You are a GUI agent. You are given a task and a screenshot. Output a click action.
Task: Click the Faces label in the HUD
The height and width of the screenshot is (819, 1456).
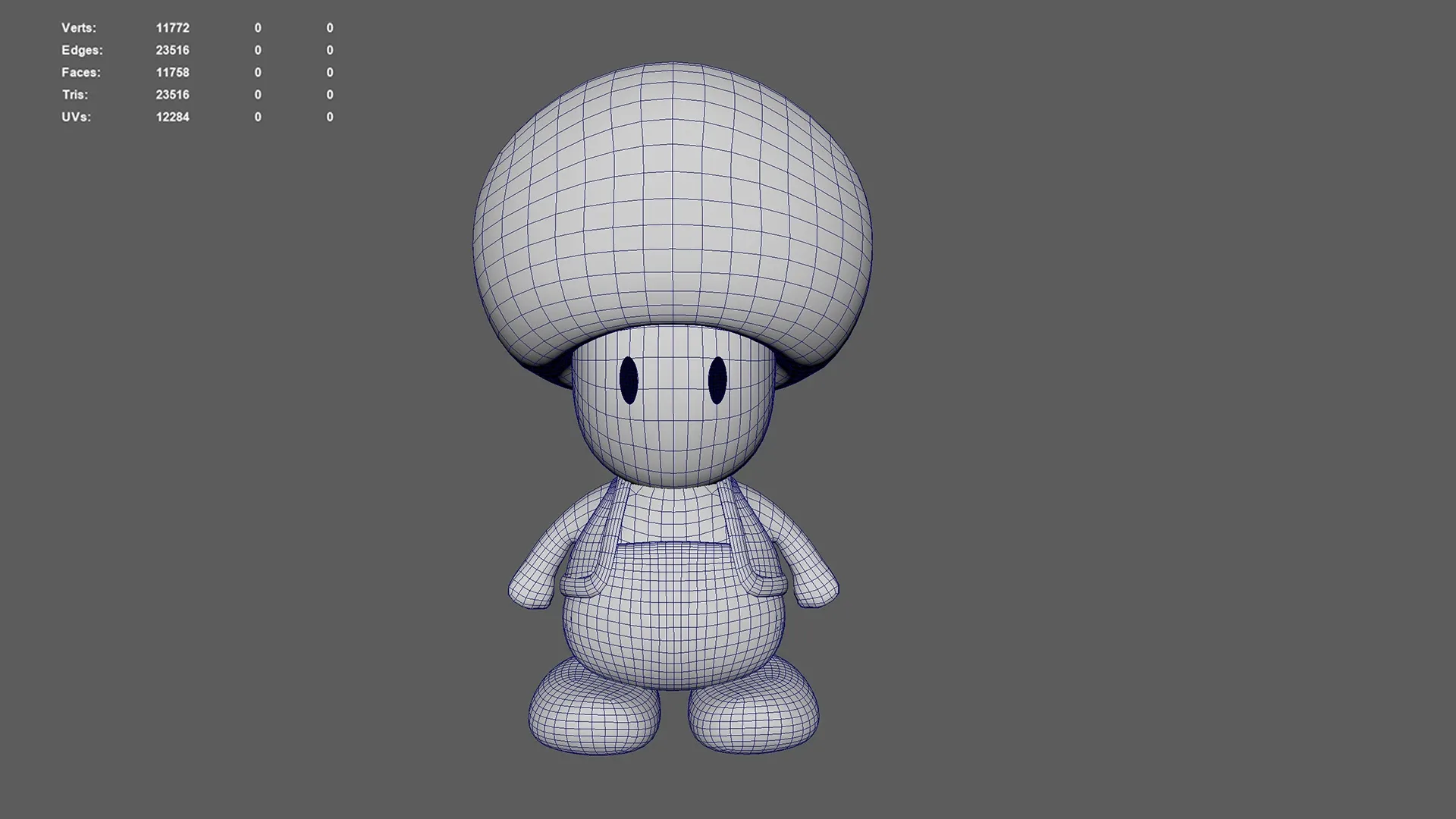[x=80, y=72]
